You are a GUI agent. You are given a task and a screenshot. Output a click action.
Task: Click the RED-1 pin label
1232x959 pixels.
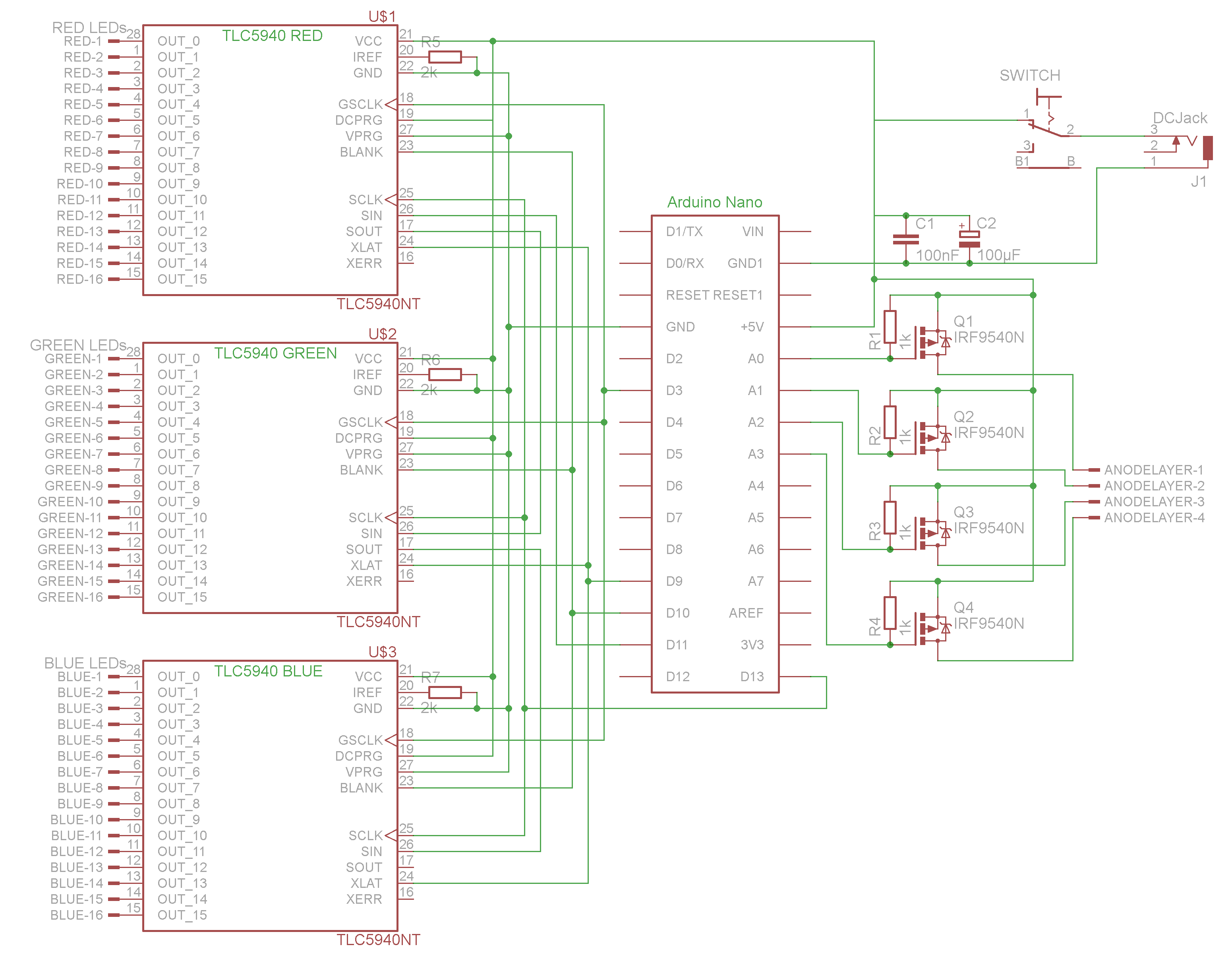83,41
